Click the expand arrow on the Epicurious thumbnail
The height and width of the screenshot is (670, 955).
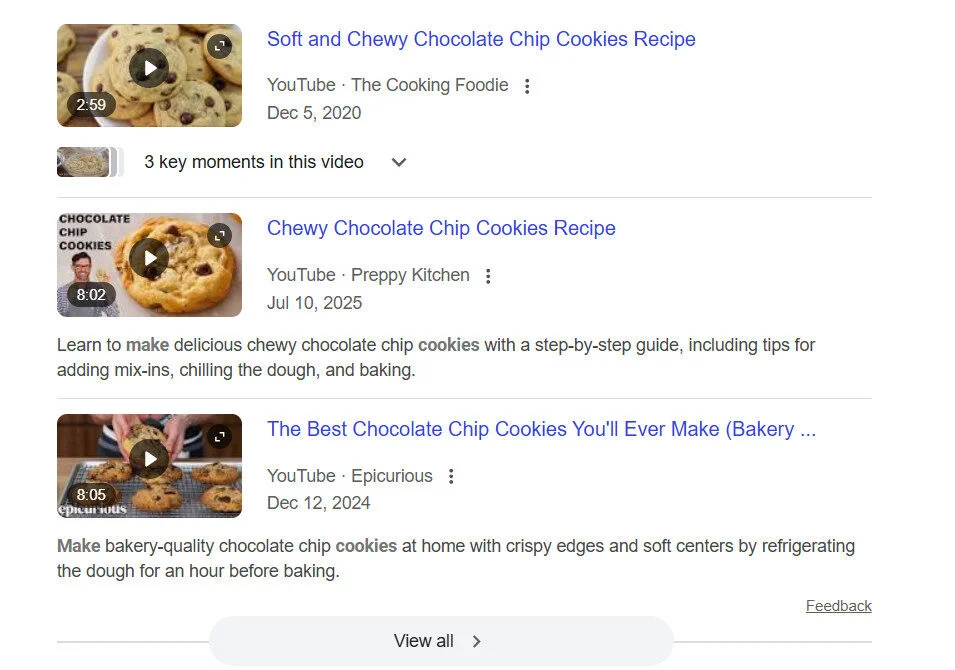coord(219,436)
